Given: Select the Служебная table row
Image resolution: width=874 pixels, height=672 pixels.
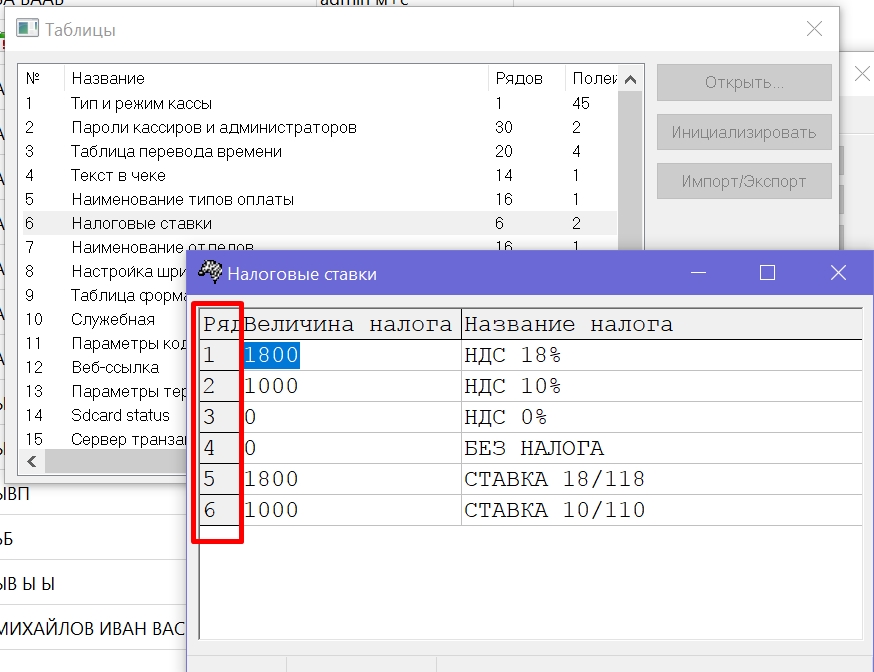Looking at the screenshot, I should pos(104,319).
